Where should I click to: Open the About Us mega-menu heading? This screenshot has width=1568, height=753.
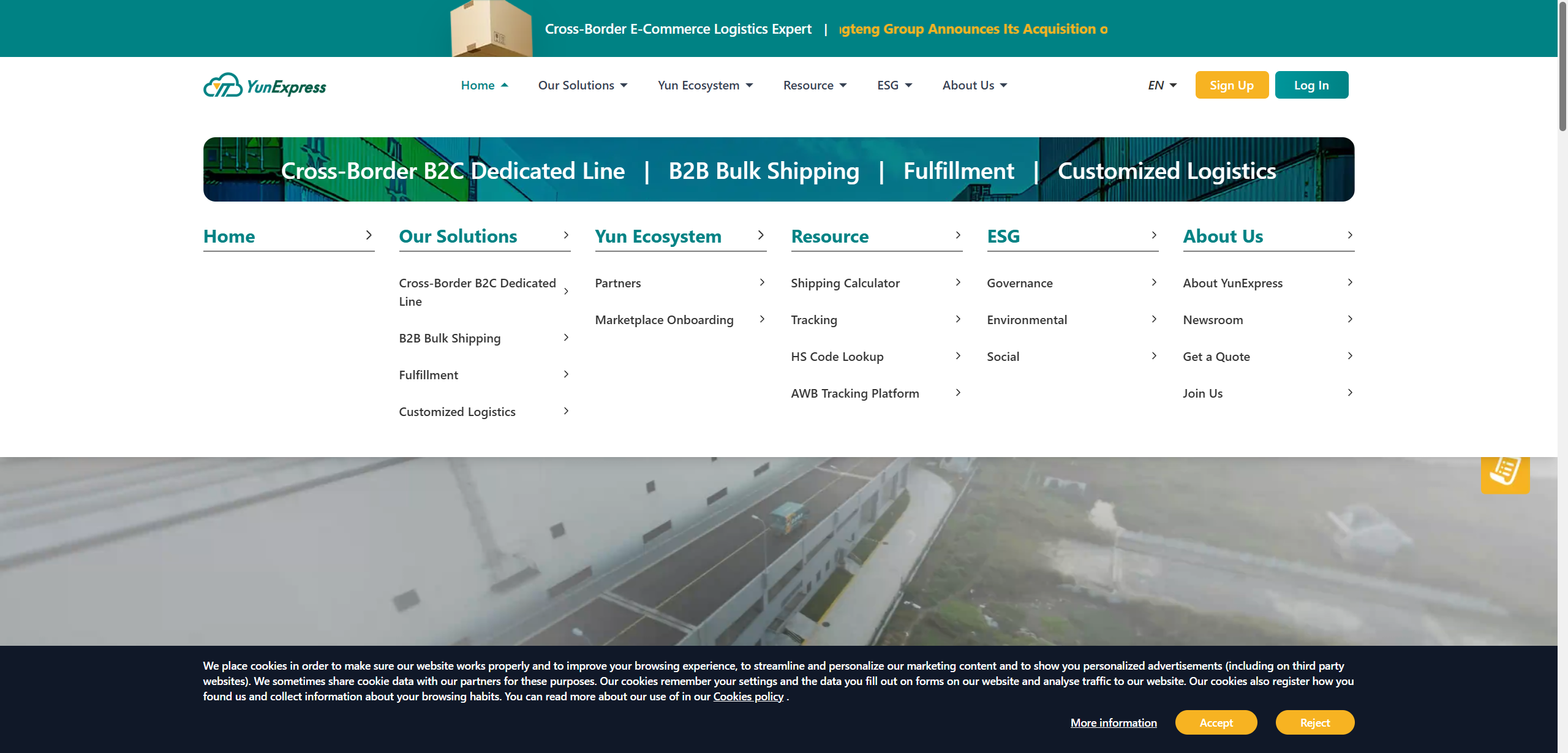point(1223,236)
